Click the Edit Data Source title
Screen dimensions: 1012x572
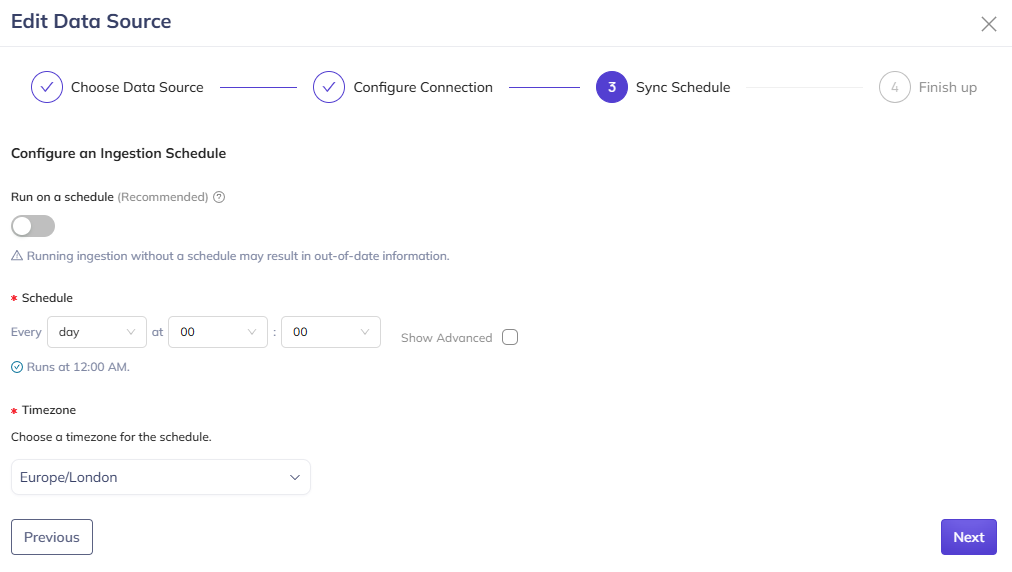point(91,21)
